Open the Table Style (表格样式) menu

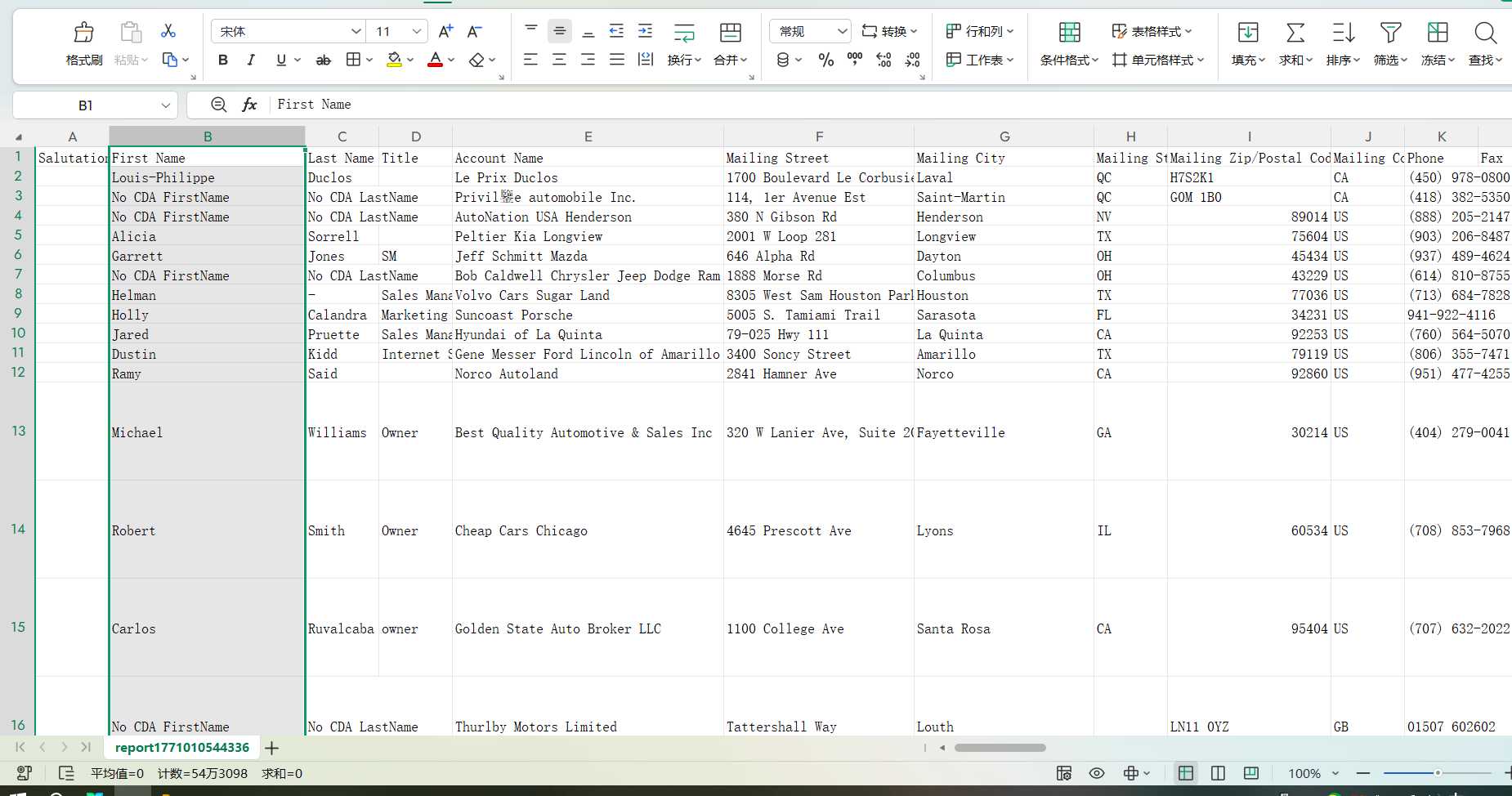pyautogui.click(x=1152, y=31)
